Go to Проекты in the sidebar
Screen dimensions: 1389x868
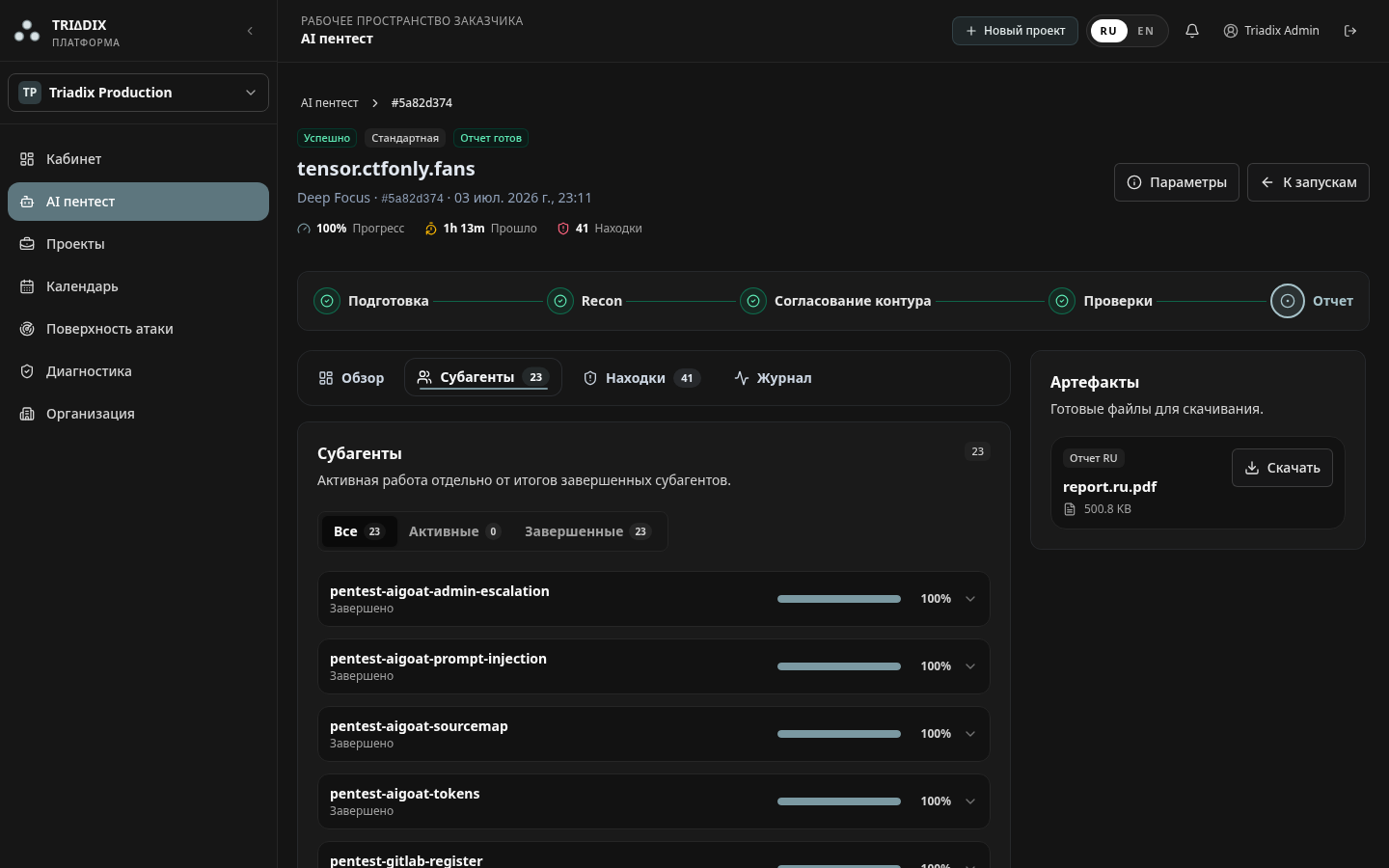138,244
